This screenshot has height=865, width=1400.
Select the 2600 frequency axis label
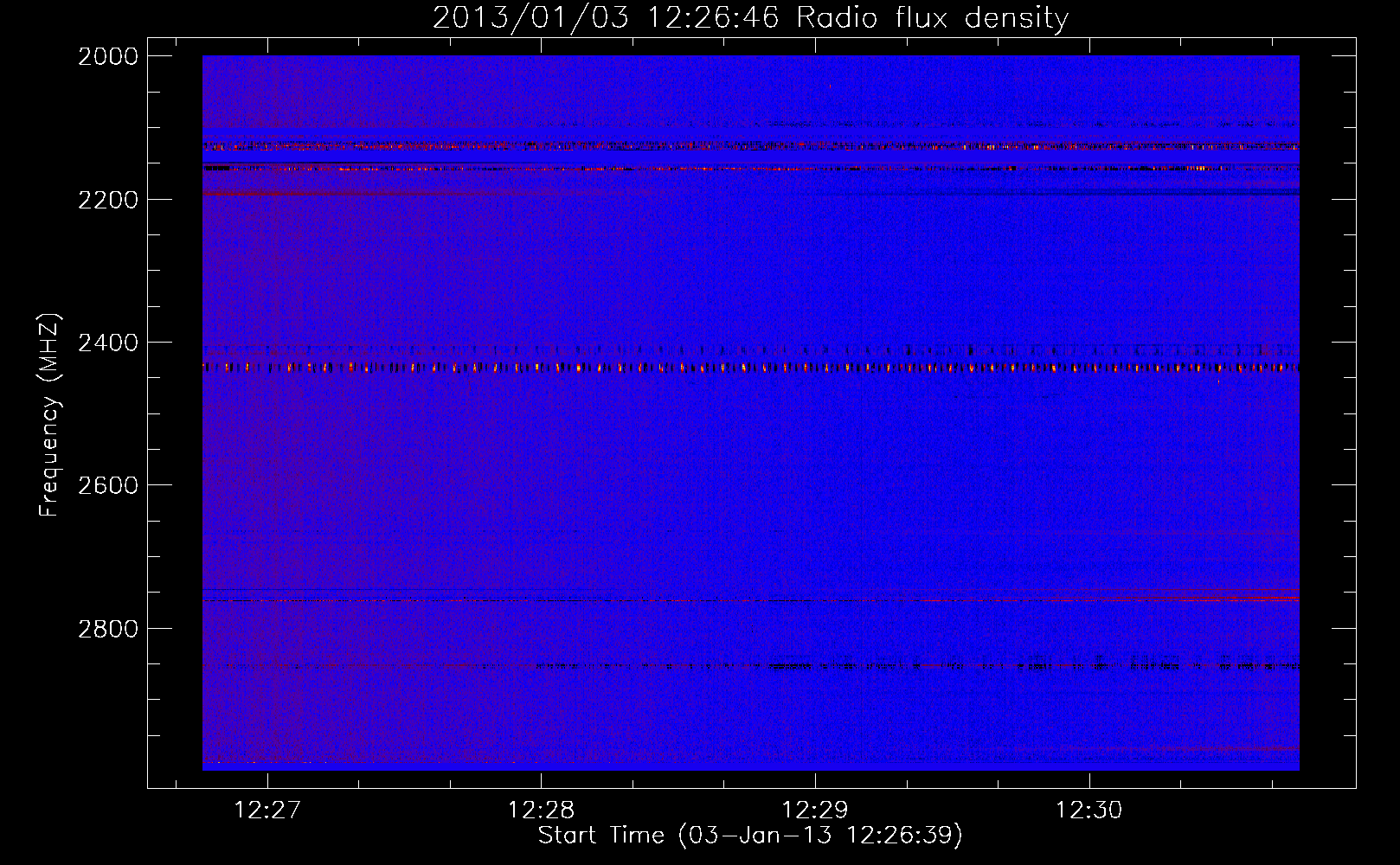coord(108,485)
